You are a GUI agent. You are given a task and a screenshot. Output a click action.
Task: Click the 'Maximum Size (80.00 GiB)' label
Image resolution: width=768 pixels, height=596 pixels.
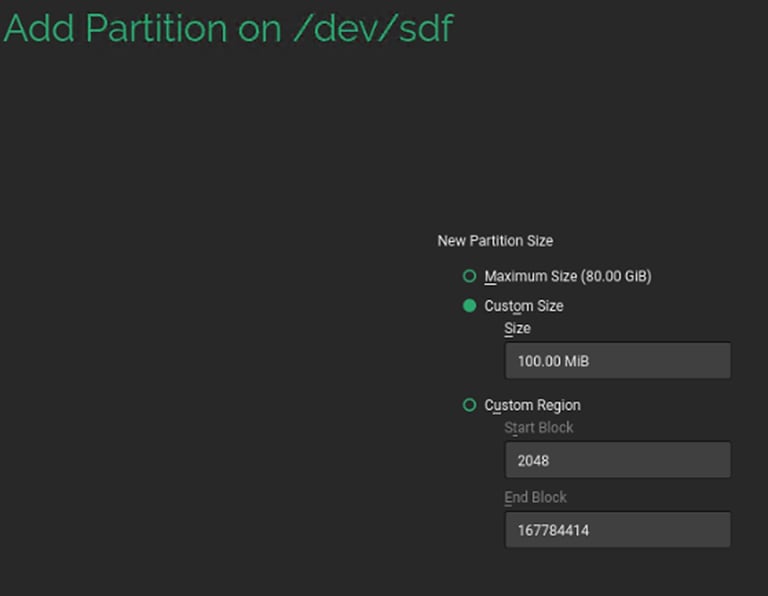(567, 276)
